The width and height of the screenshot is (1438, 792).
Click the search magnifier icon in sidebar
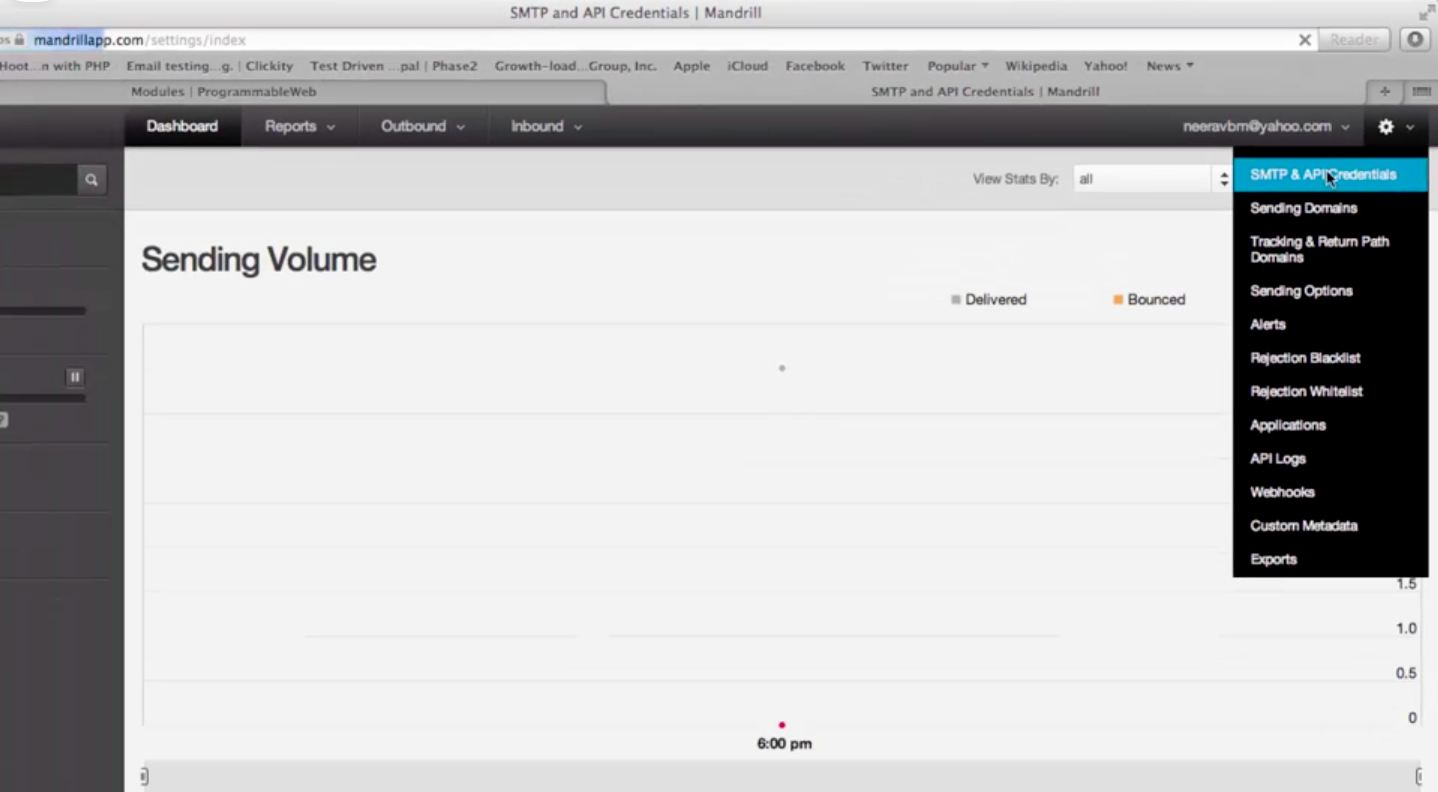point(91,180)
